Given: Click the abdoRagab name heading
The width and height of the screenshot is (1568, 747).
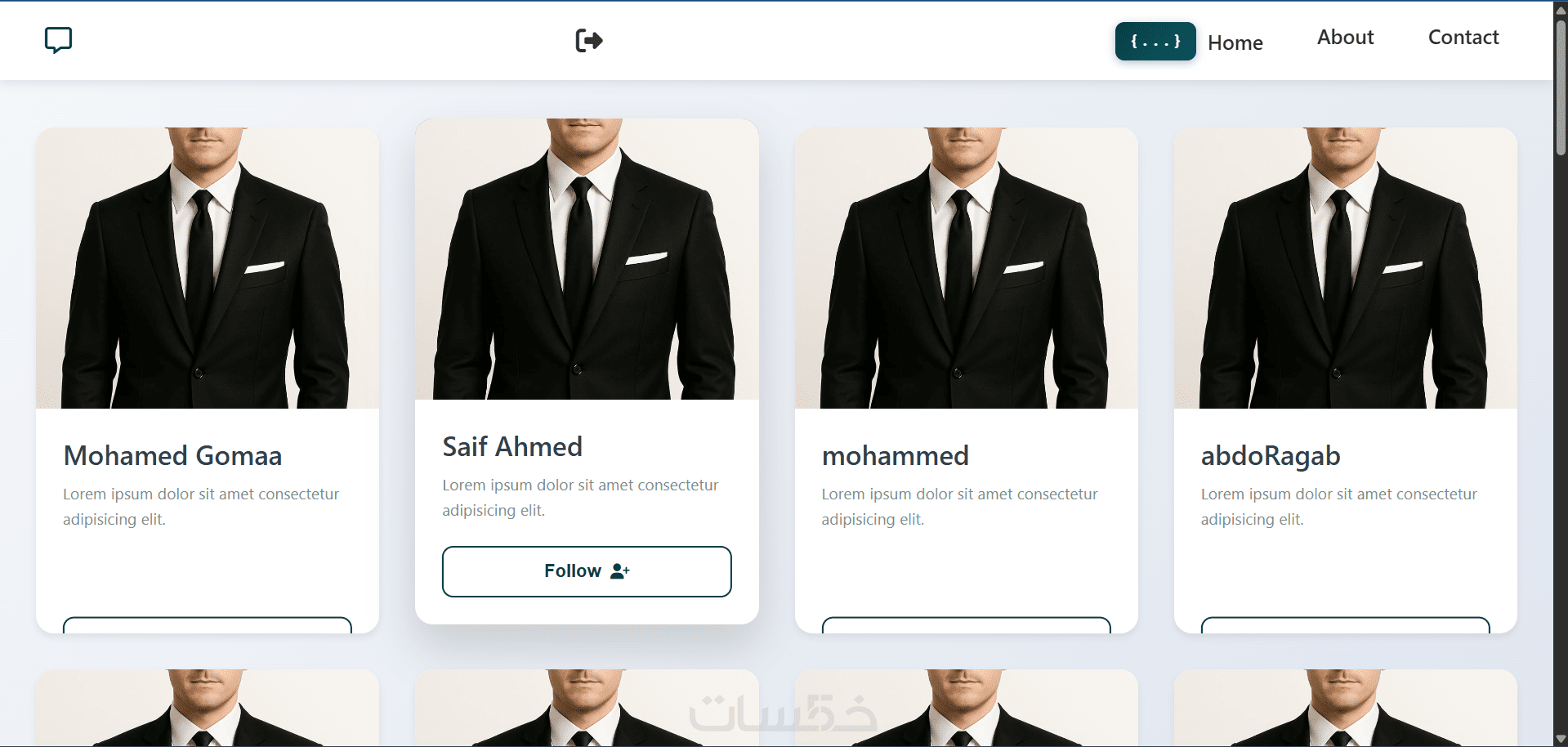Looking at the screenshot, I should coord(1271,456).
